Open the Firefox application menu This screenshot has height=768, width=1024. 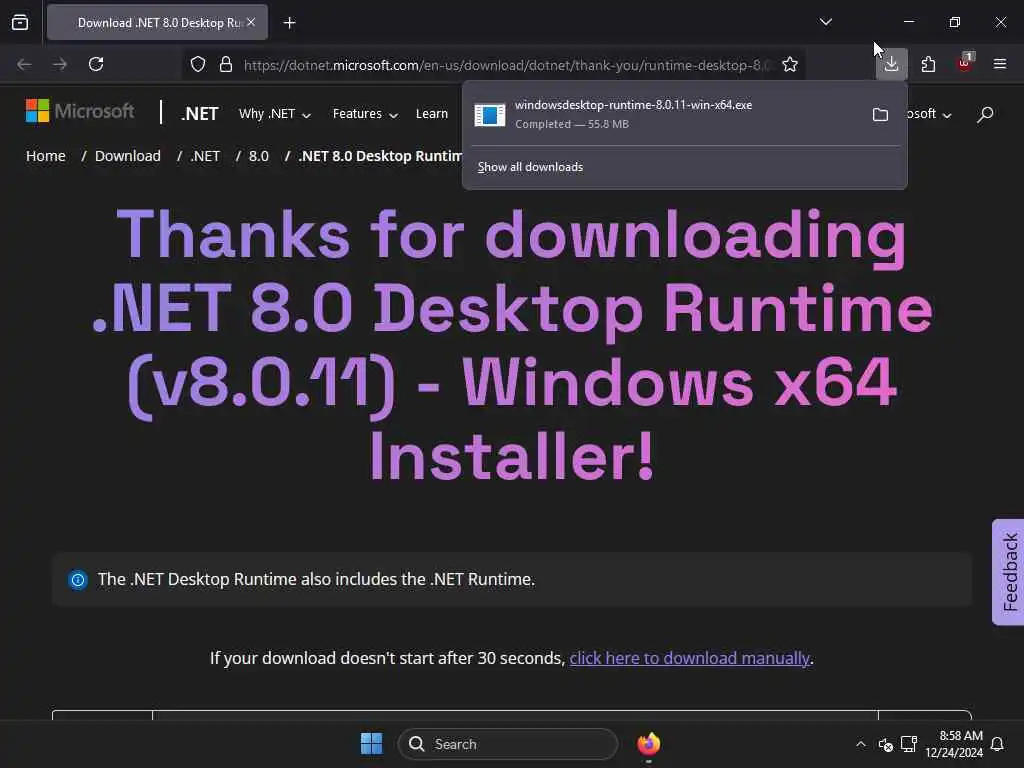(x=1000, y=64)
